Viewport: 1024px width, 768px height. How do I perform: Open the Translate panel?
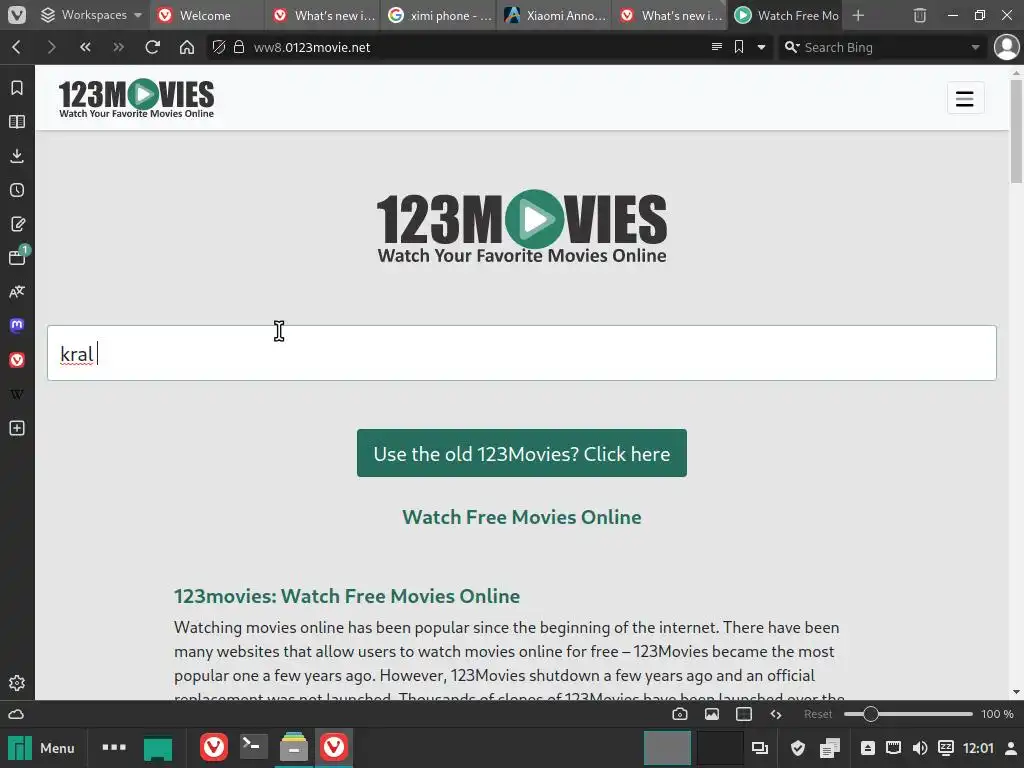click(x=17, y=292)
